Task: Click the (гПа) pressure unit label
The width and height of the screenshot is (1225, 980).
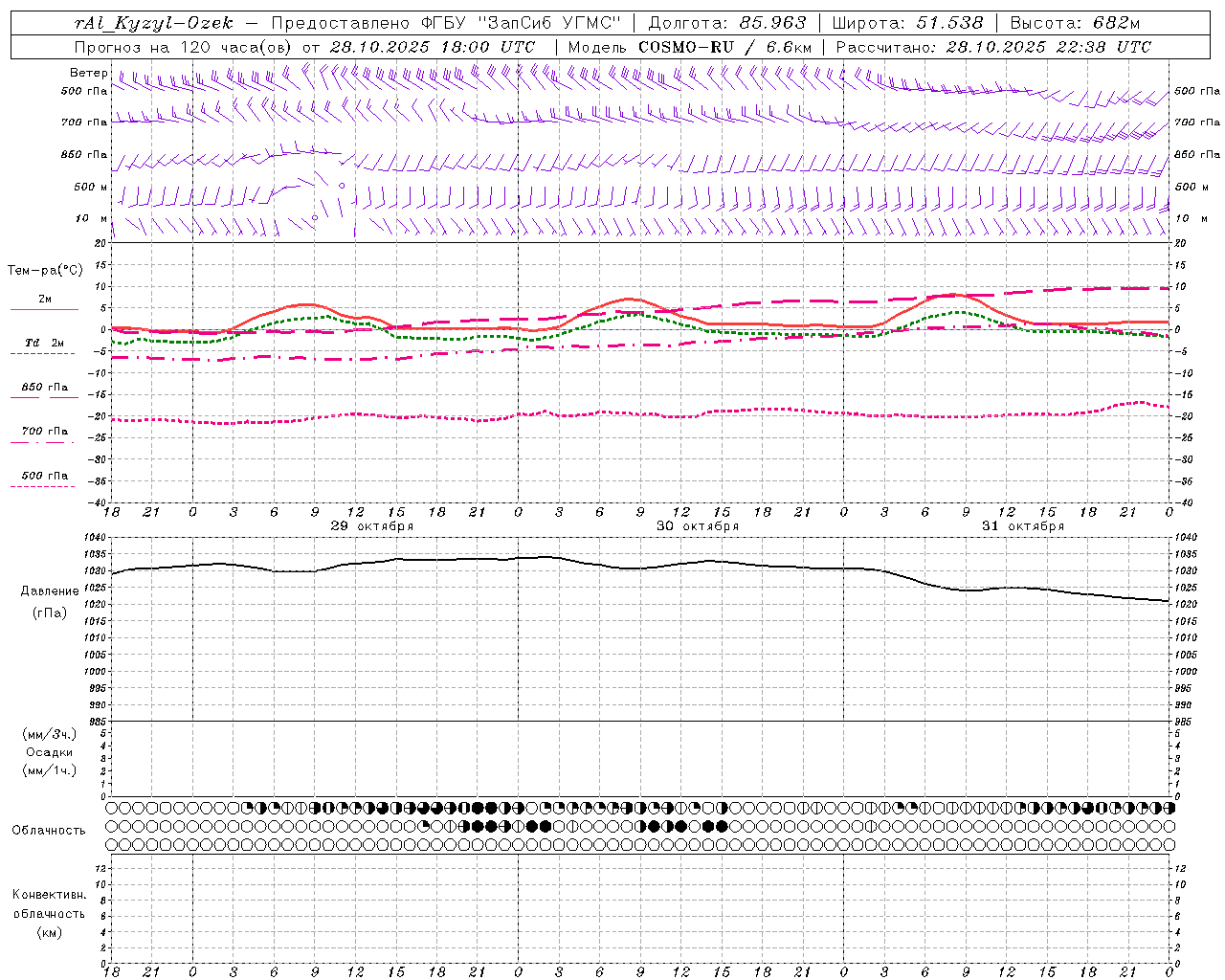Action: pos(50,613)
